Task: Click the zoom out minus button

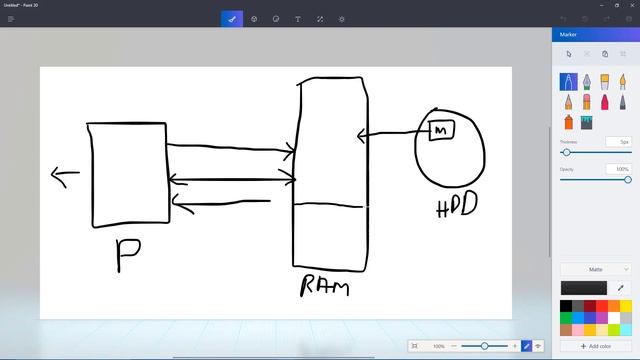Action: [454, 346]
